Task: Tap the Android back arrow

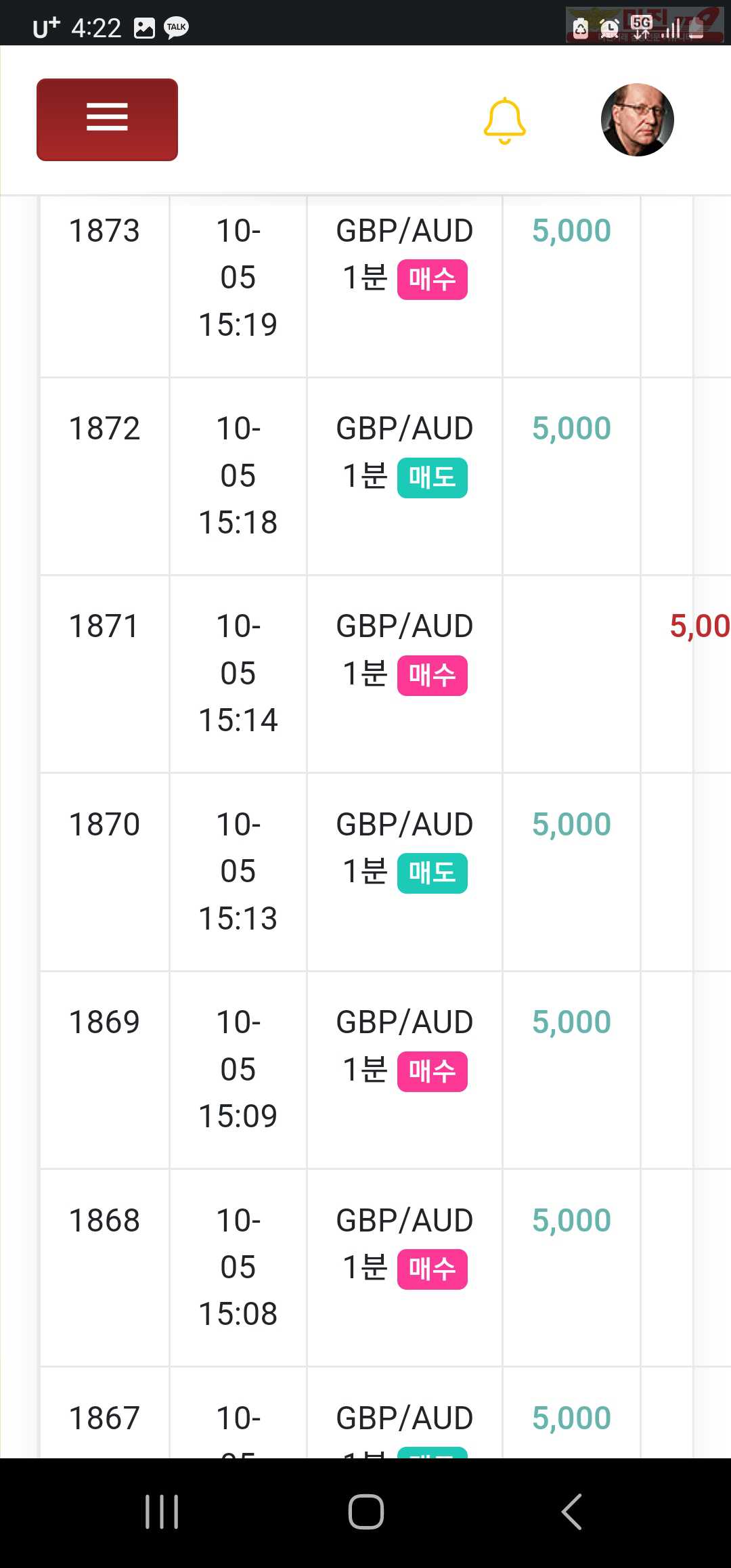Action: (x=572, y=1512)
